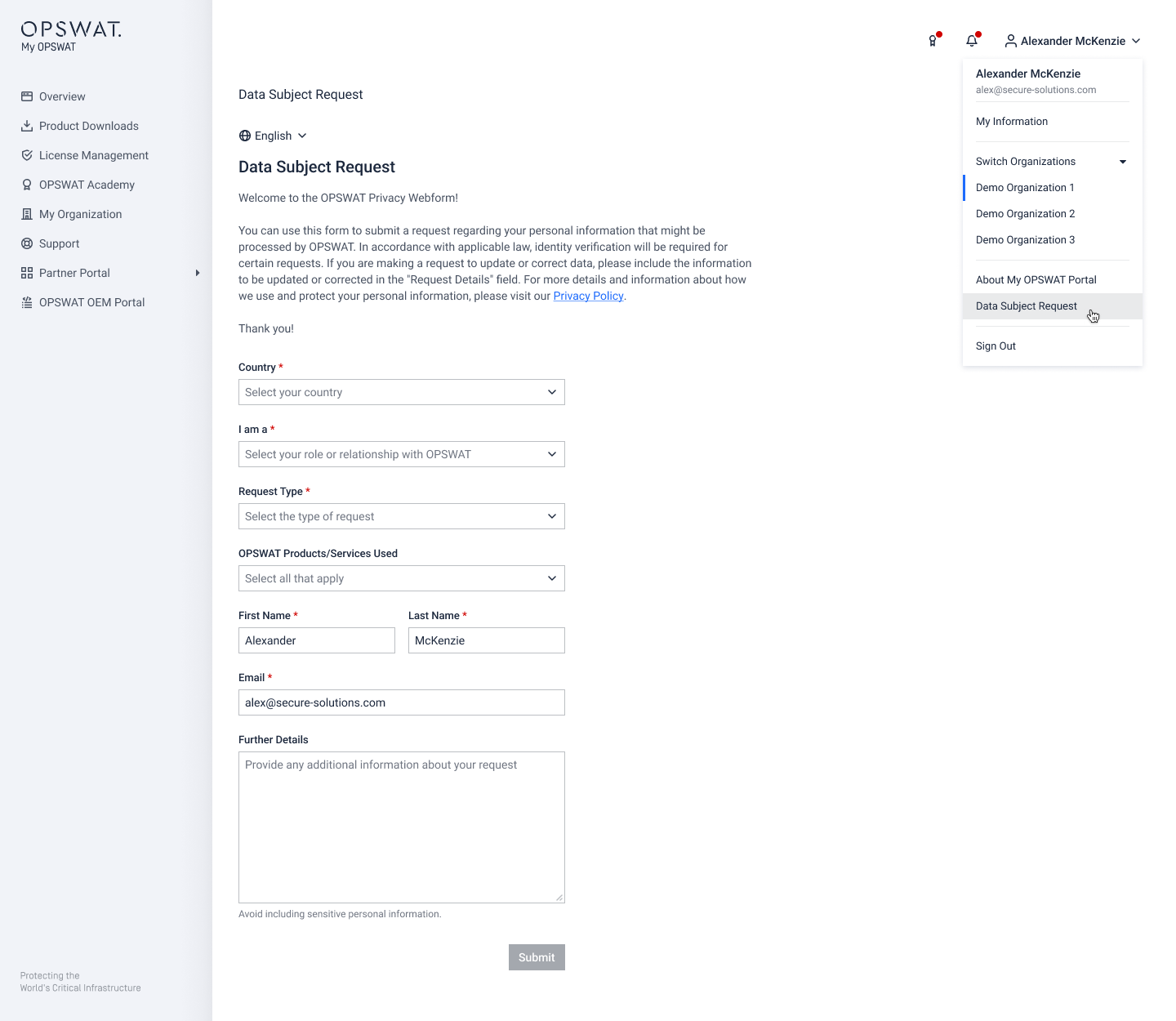Click the My Organization building icon

27,214
